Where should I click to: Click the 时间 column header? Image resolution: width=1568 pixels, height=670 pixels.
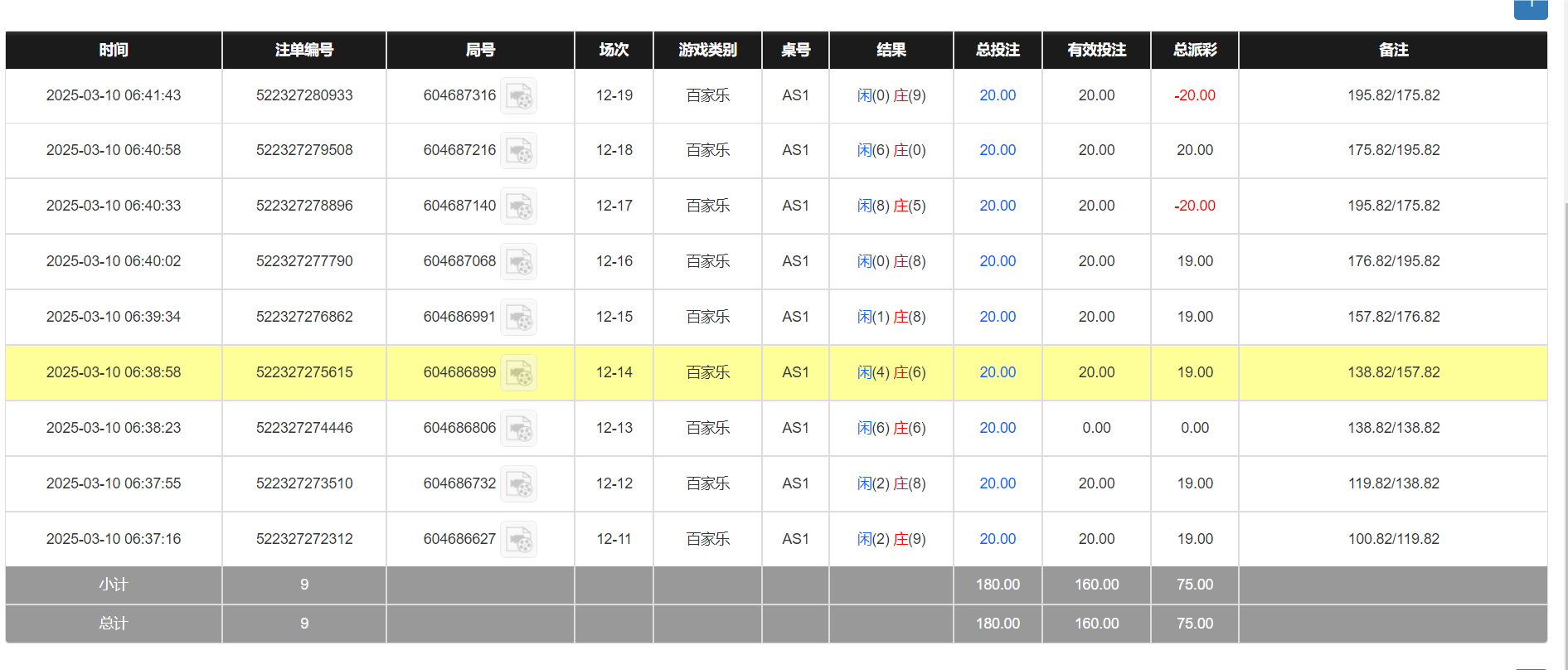[x=114, y=50]
